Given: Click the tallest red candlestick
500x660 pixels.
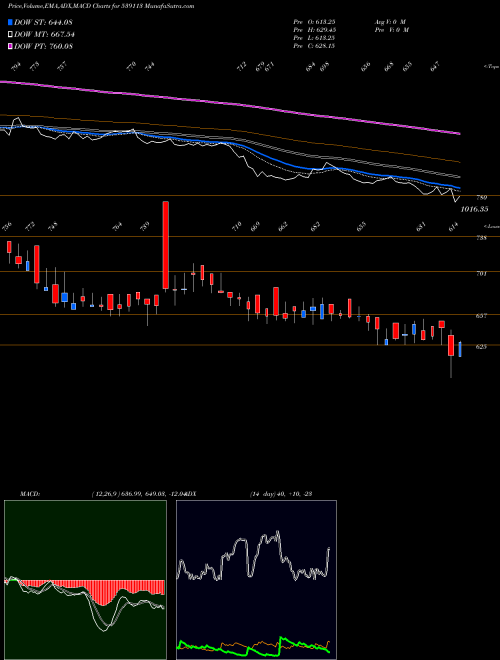Looking at the screenshot, I should click(x=165, y=245).
